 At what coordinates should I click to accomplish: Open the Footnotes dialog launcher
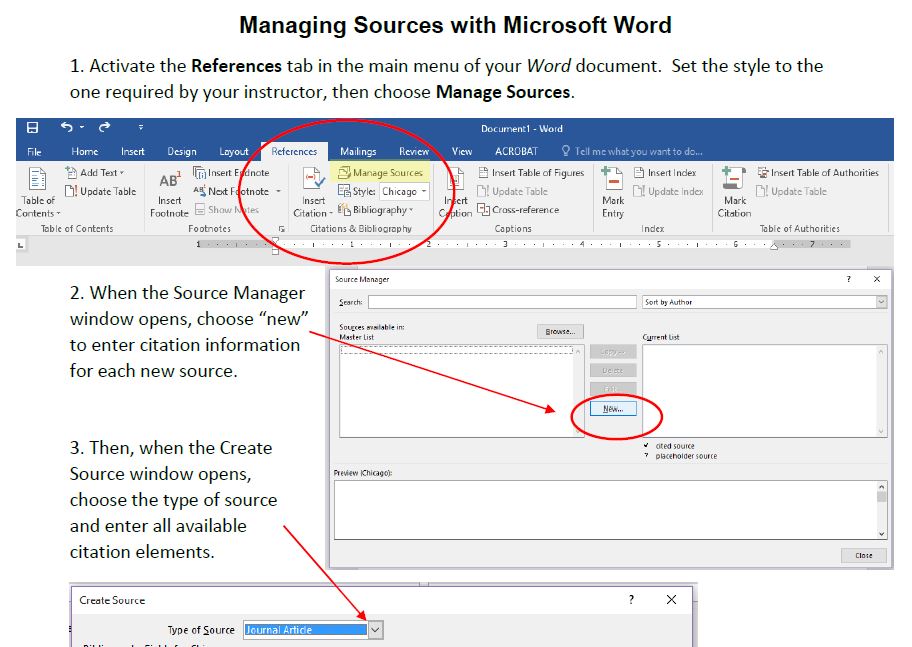pyautogui.click(x=282, y=229)
